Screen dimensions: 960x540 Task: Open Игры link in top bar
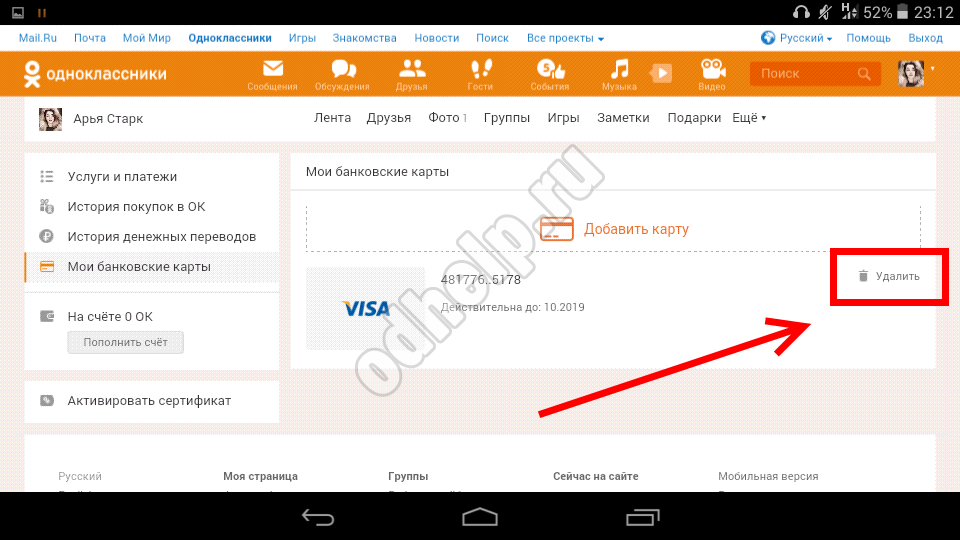[x=302, y=38]
